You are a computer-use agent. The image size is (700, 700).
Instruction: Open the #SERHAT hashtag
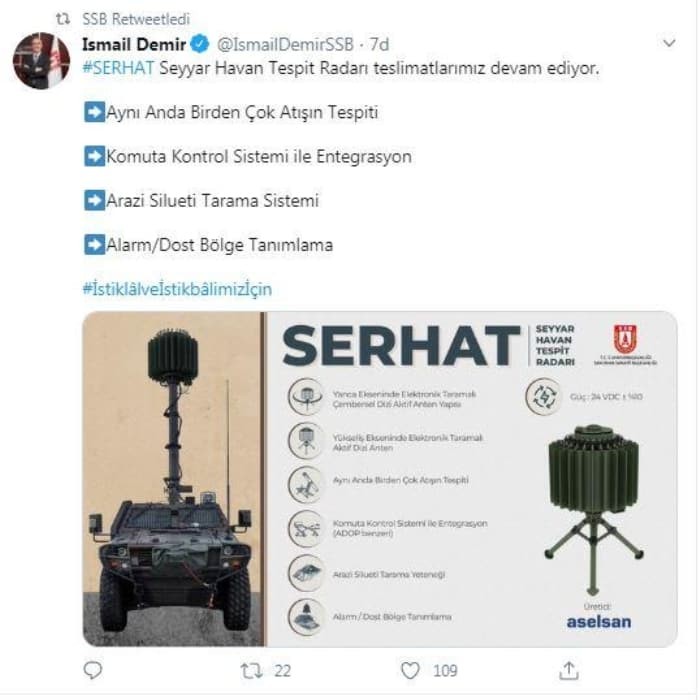(119, 68)
